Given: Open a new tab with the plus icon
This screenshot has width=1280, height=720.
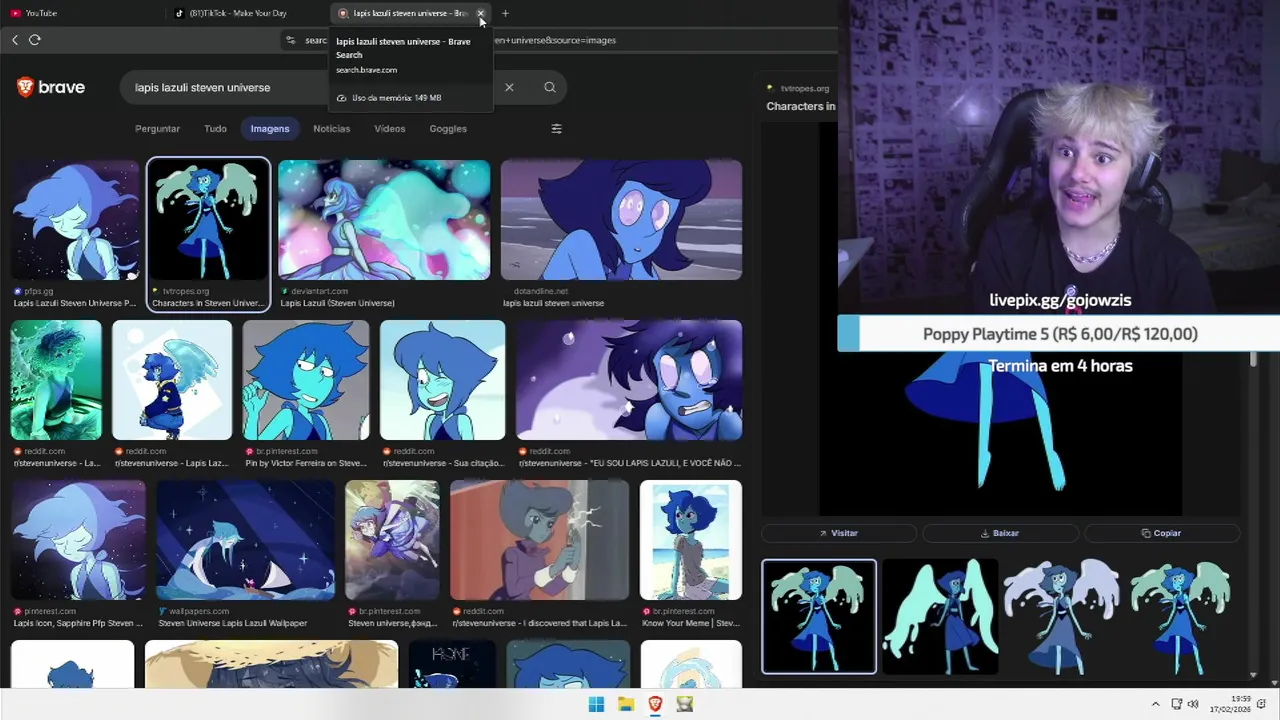Looking at the screenshot, I should [x=505, y=13].
